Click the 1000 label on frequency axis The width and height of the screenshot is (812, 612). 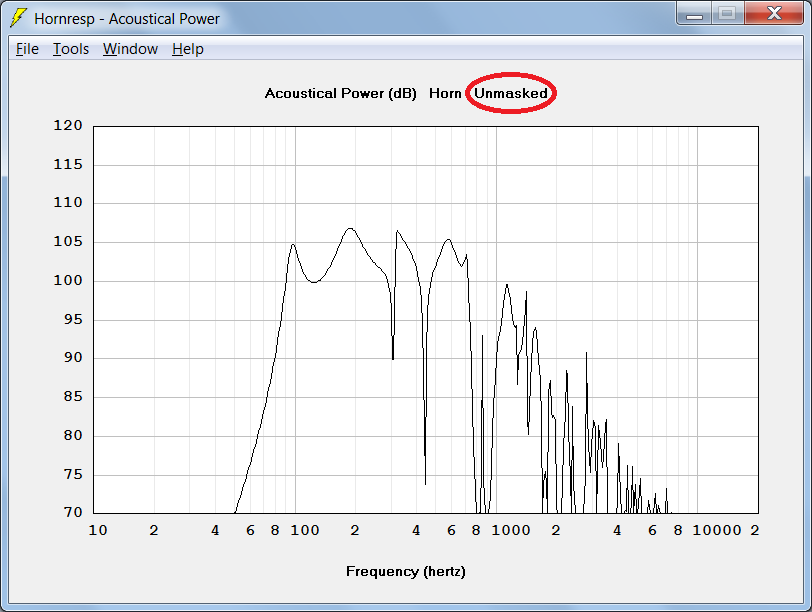511,530
